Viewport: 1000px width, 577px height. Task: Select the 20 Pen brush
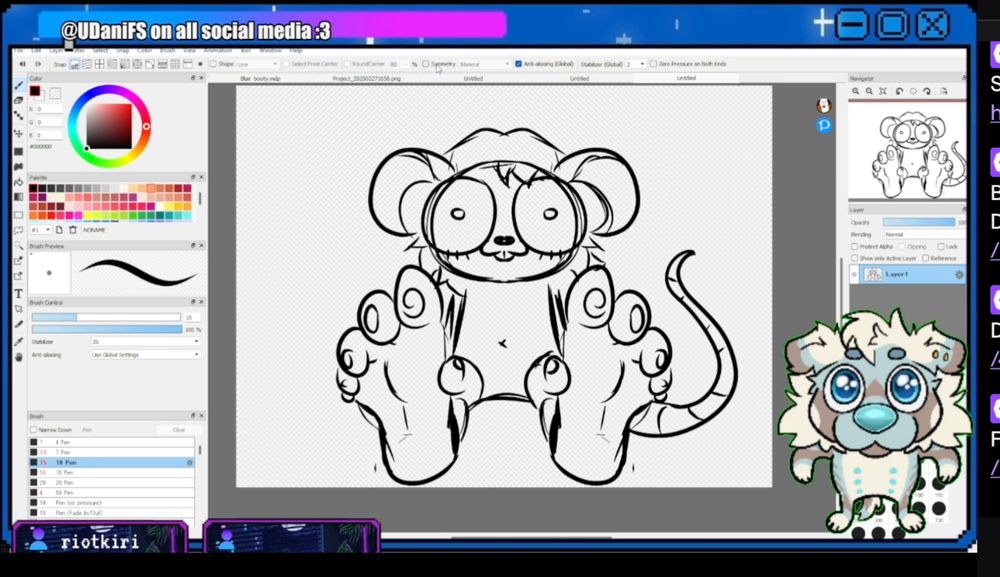point(112,483)
